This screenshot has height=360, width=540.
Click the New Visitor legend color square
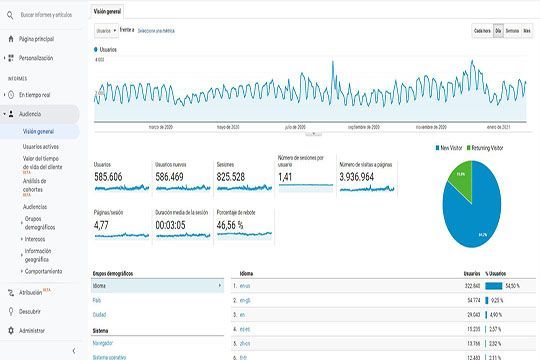point(437,148)
